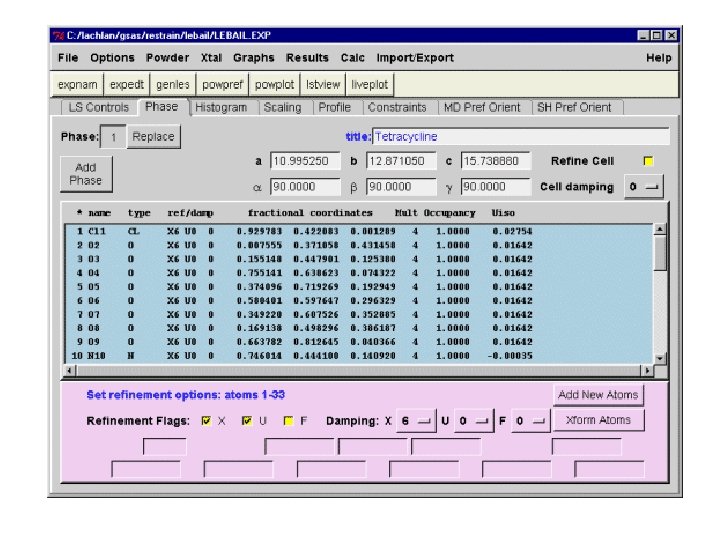720x540 pixels.
Task: Select atom row 7 O7
Action: click(x=359, y=315)
